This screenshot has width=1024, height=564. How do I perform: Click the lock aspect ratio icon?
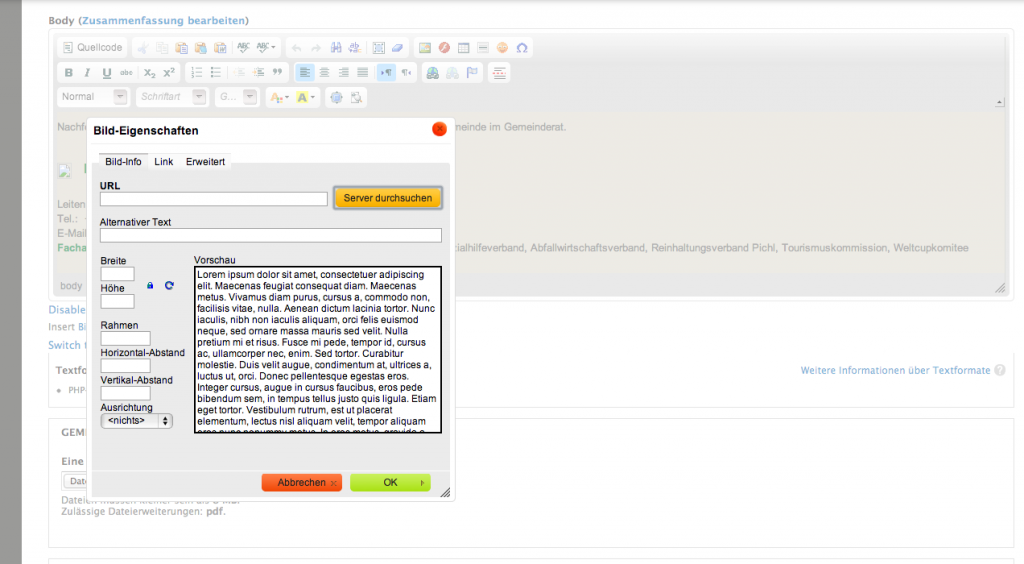tap(151, 286)
